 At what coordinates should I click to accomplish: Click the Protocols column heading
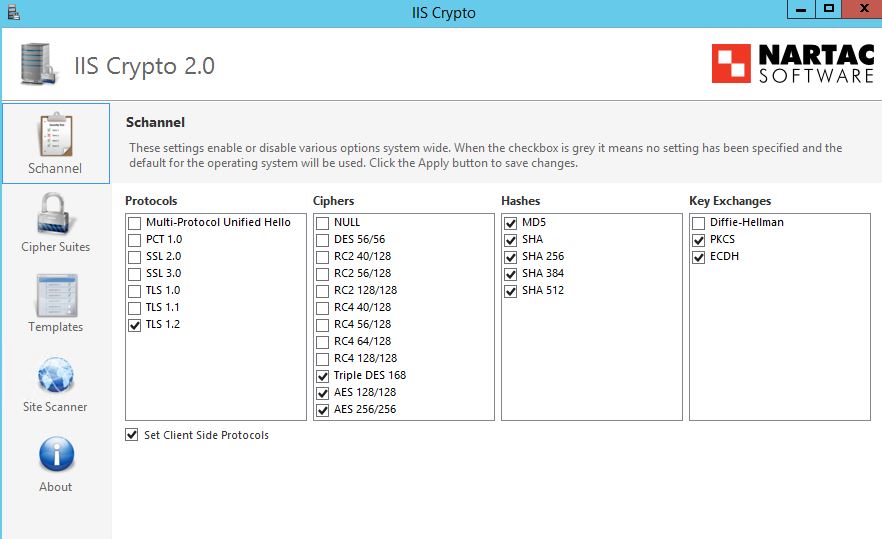click(151, 201)
